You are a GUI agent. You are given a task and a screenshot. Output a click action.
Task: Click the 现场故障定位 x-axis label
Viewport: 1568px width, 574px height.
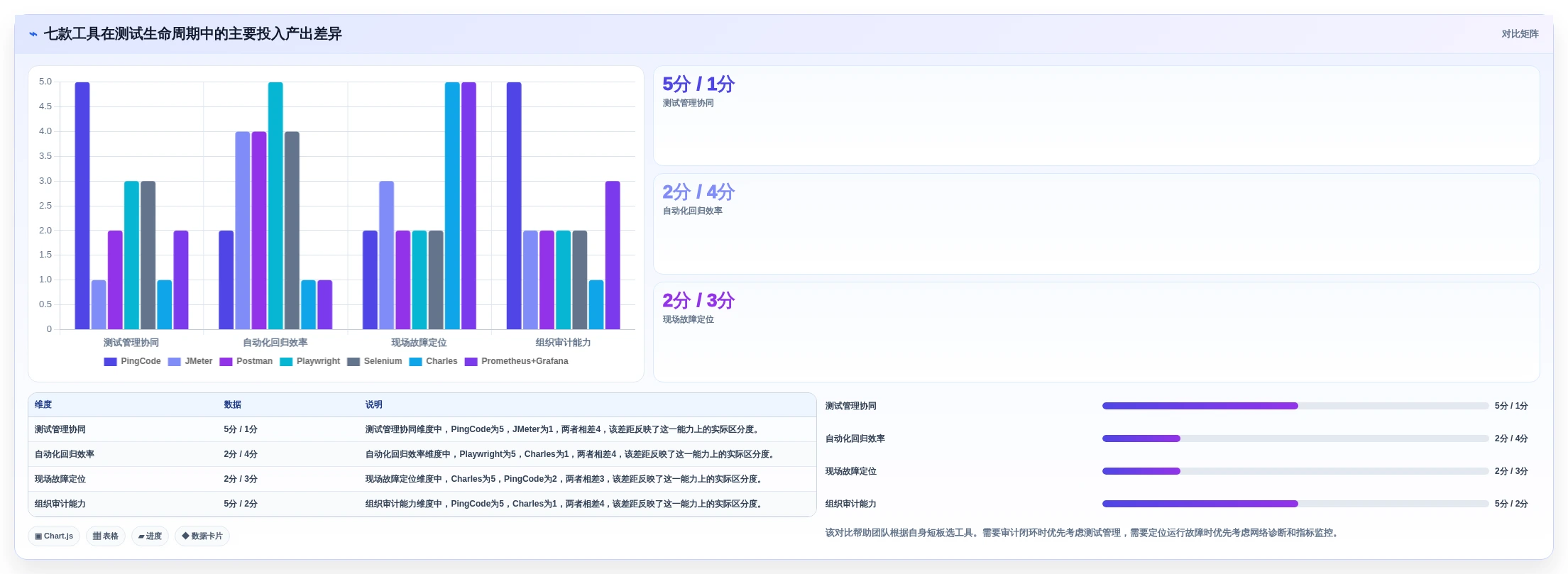click(x=420, y=343)
